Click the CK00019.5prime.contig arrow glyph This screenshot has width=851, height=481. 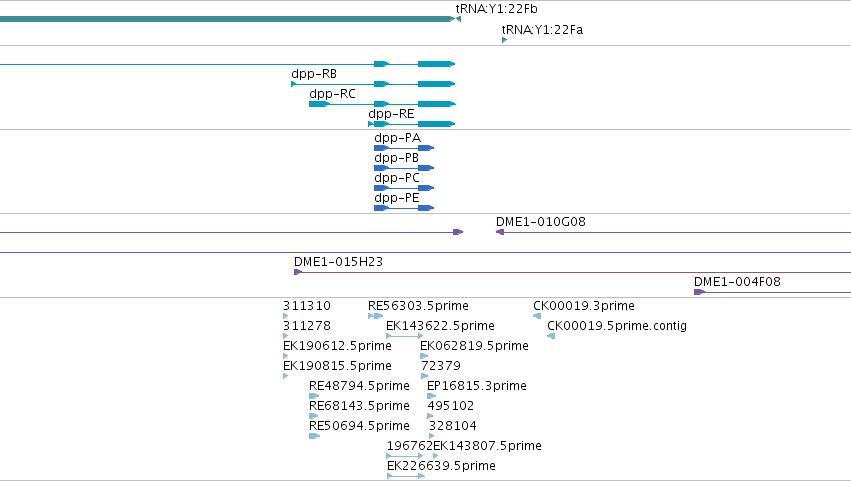[551, 337]
